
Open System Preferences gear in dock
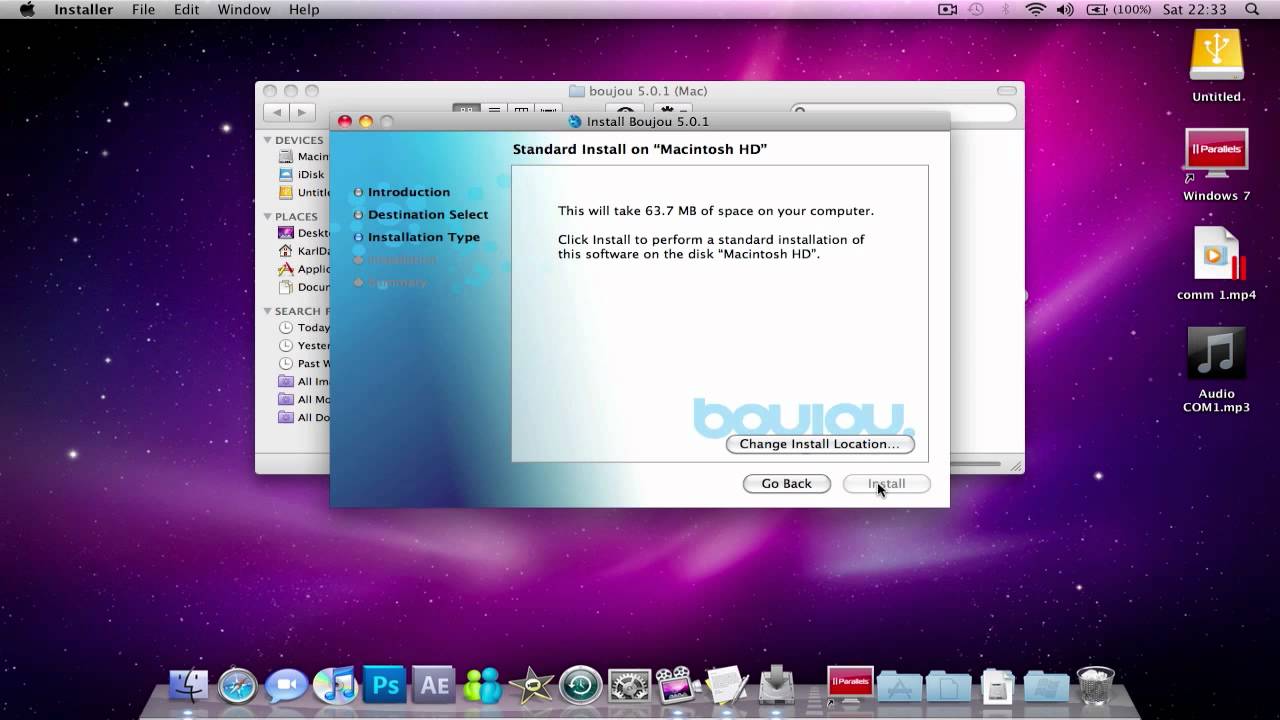click(x=629, y=685)
